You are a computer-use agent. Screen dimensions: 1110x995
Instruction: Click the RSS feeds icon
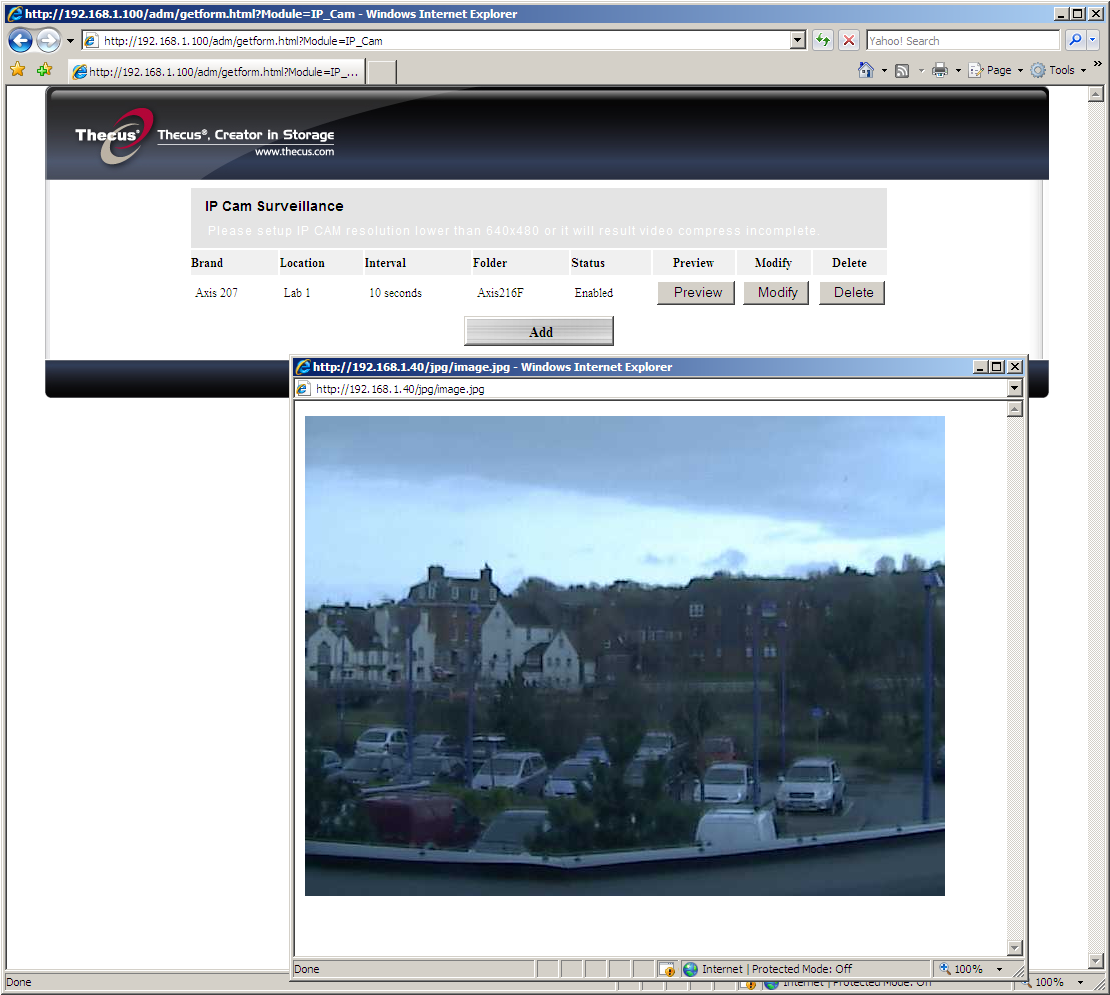(902, 70)
